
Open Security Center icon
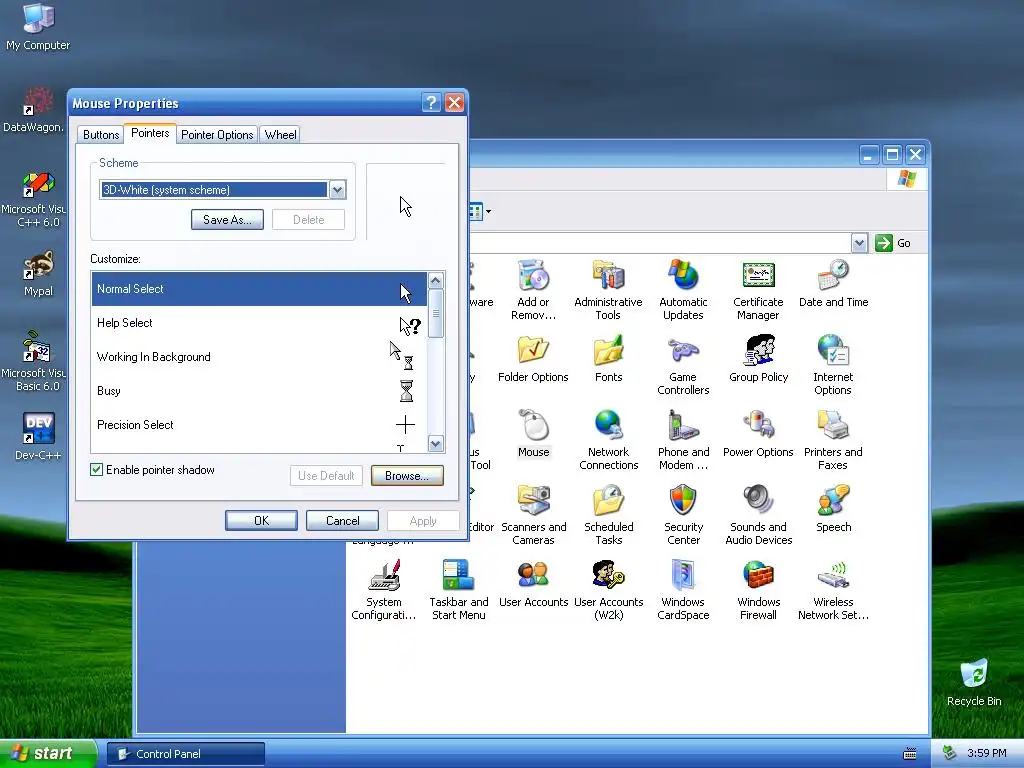tap(683, 515)
